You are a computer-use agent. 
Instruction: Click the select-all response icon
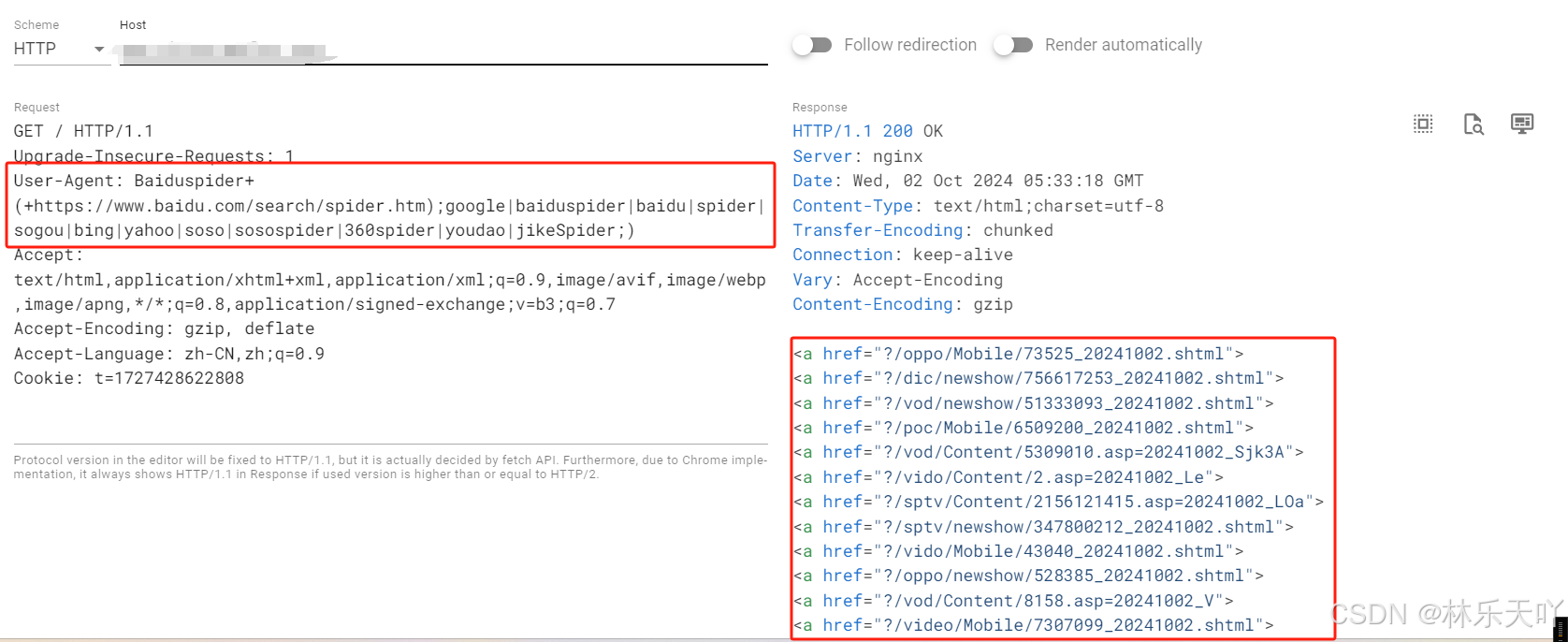(x=1423, y=124)
